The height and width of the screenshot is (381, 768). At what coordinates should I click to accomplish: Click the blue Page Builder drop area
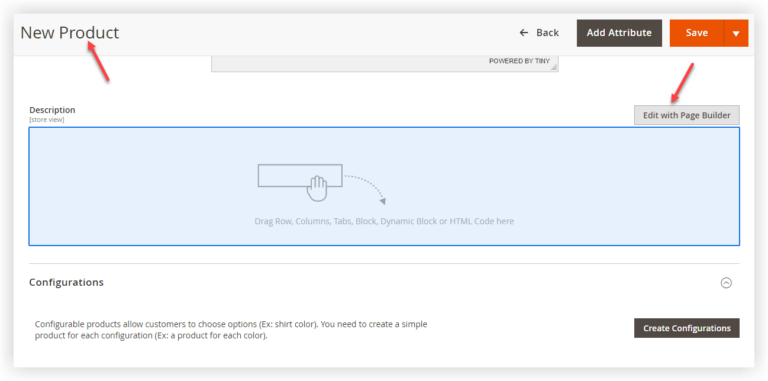[x=384, y=186]
